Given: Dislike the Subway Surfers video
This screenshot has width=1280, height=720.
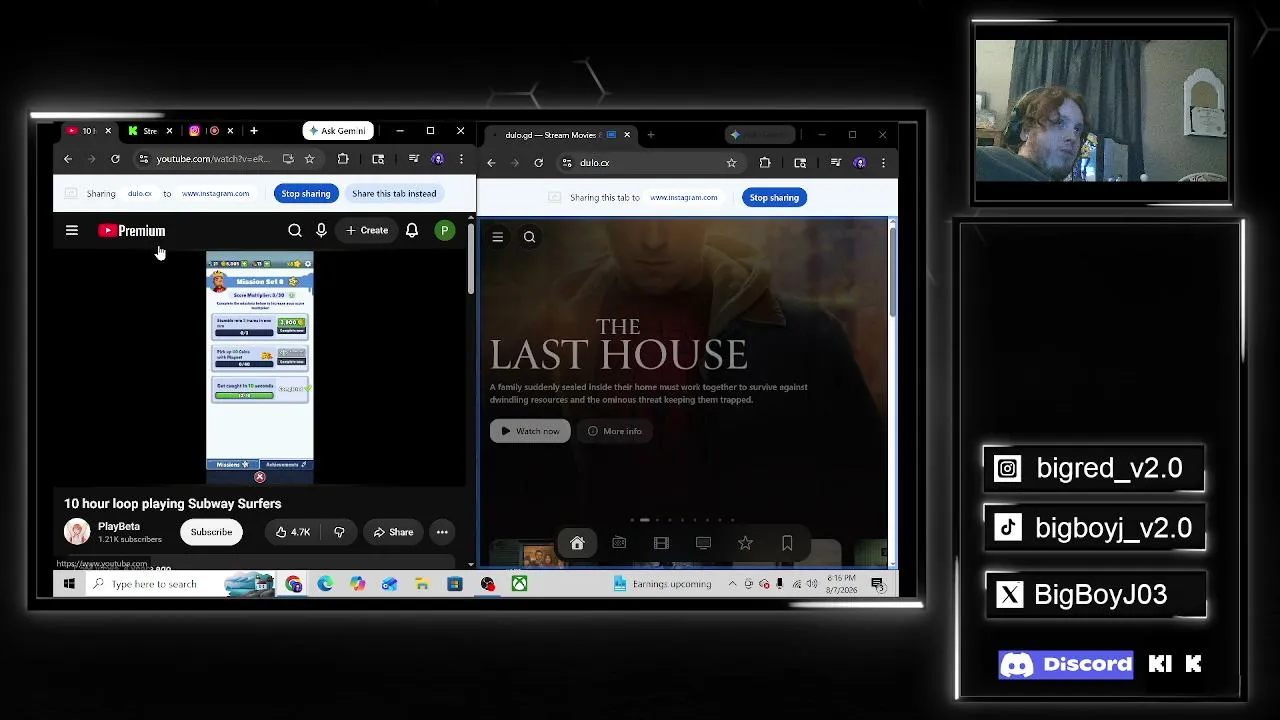Looking at the screenshot, I should [339, 532].
